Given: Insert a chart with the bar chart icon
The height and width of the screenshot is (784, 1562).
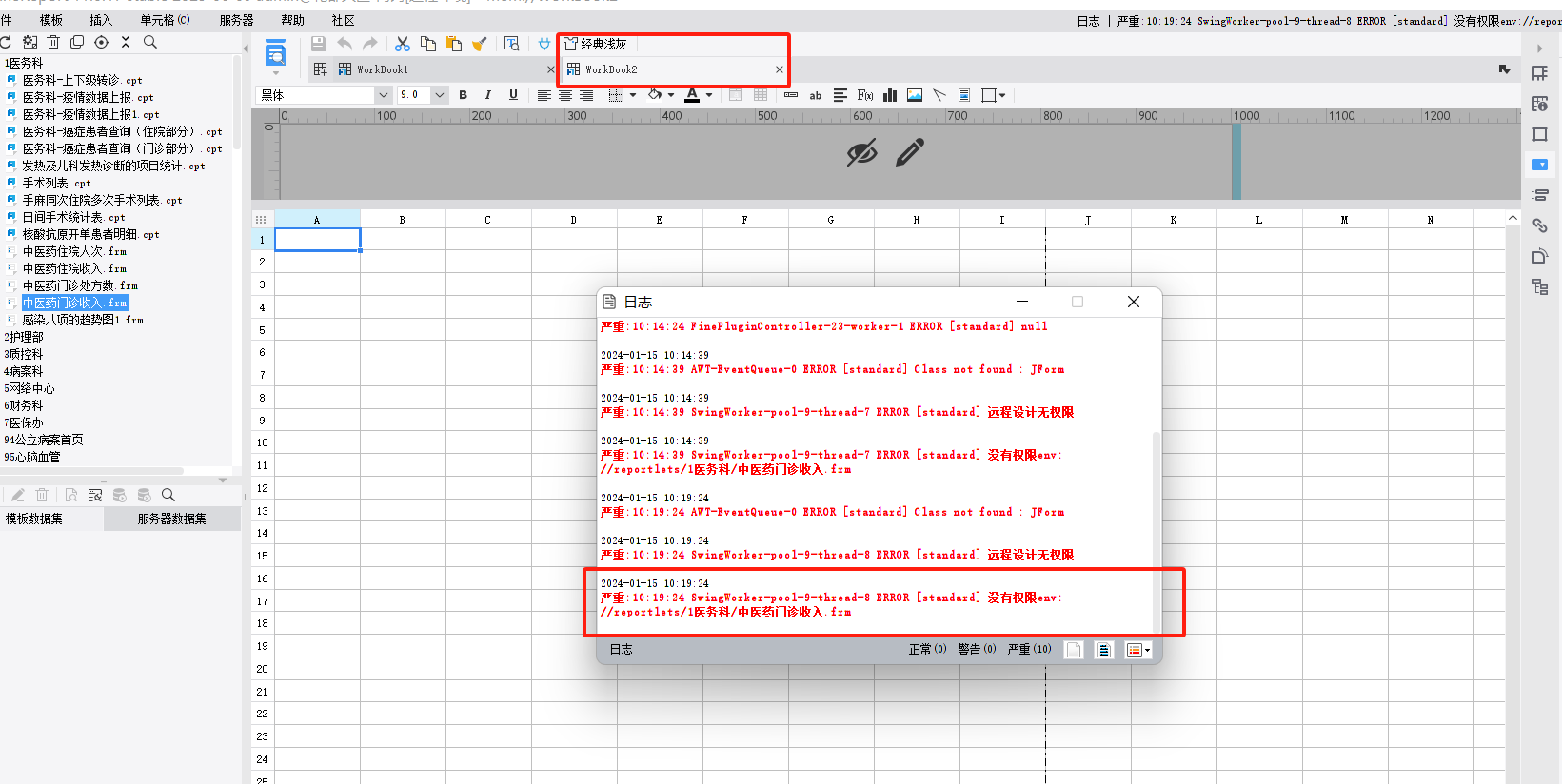Looking at the screenshot, I should click(890, 95).
